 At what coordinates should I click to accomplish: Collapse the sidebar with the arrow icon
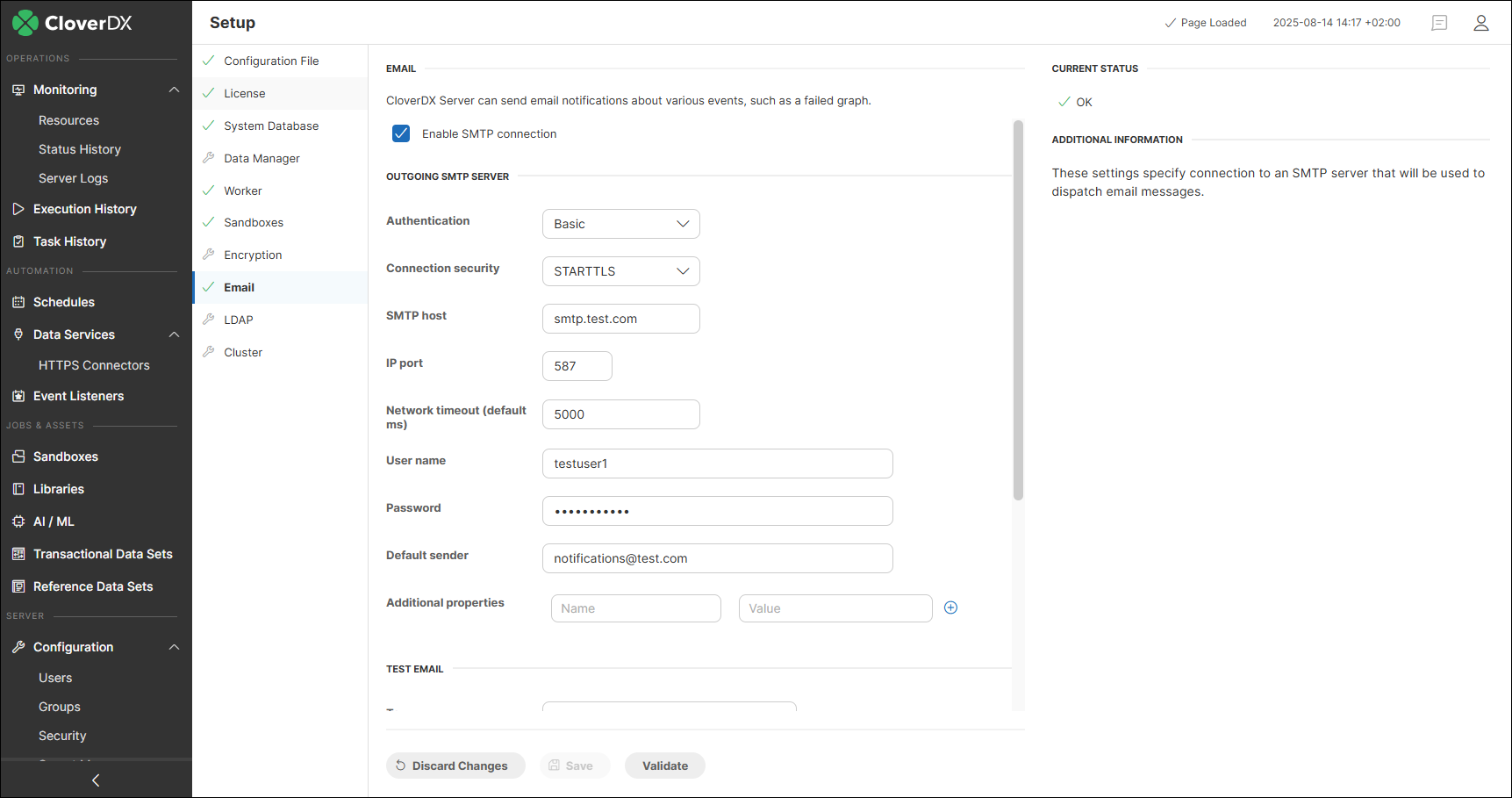[95, 780]
